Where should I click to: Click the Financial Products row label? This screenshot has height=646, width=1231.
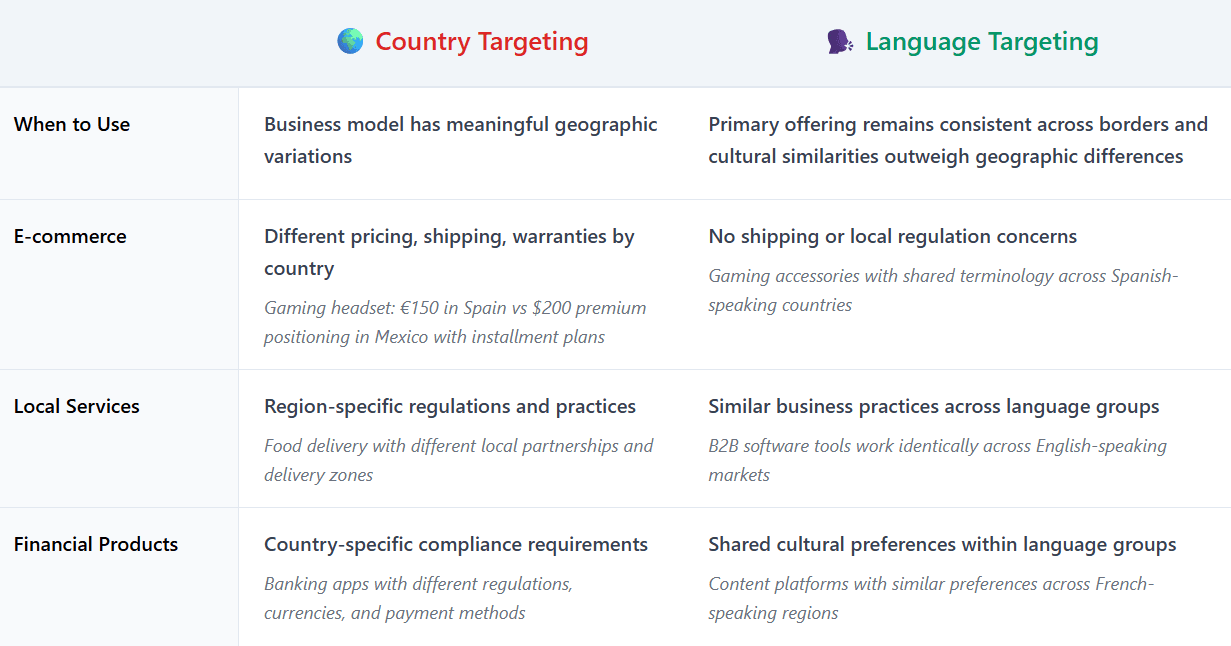[96, 544]
